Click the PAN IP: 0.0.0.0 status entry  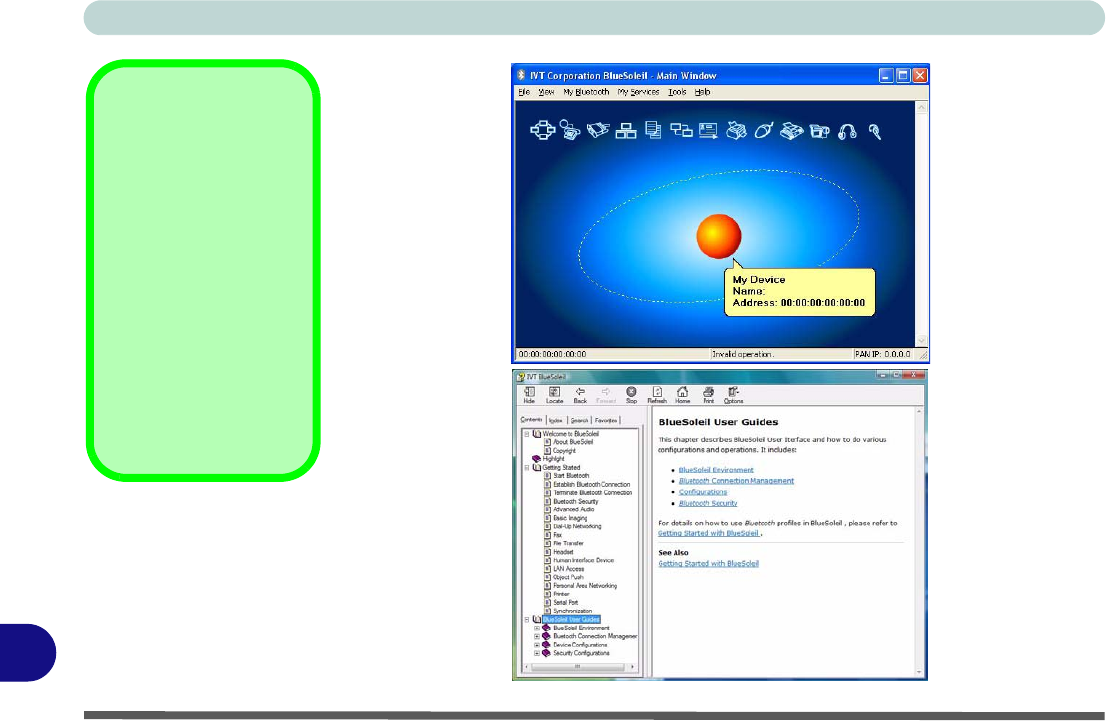882,354
